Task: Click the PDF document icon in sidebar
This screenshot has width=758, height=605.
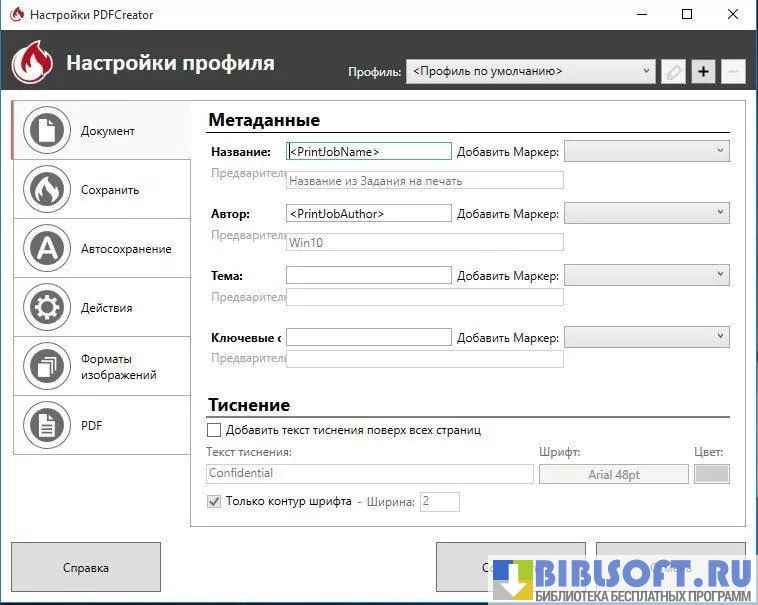Action: [47, 426]
